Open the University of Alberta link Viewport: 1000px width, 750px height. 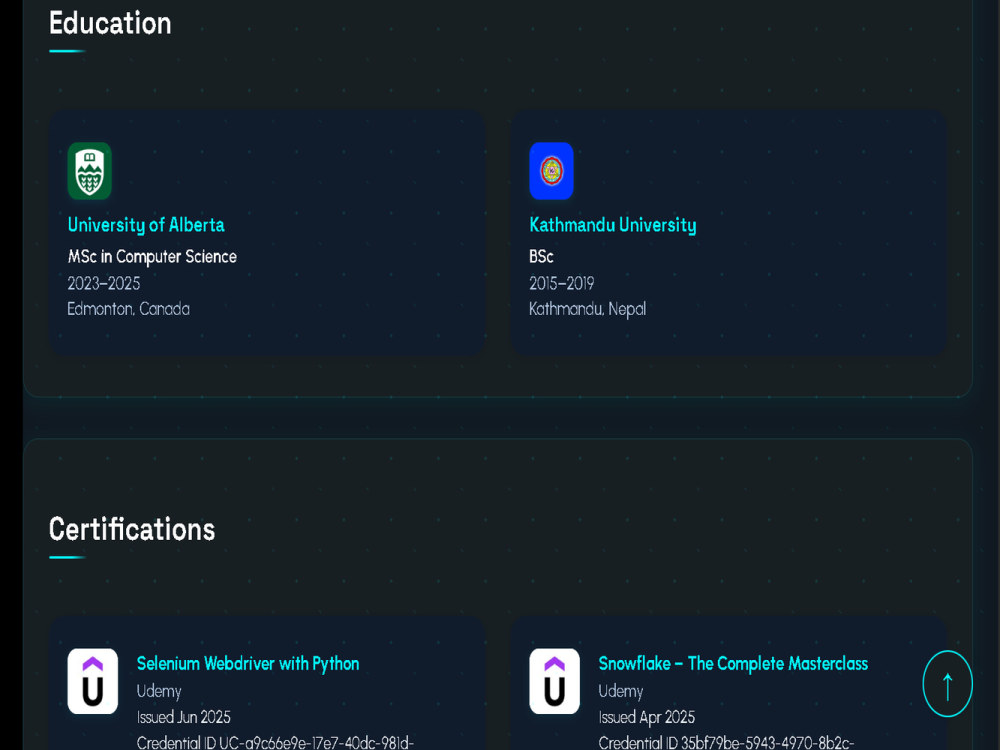146,225
